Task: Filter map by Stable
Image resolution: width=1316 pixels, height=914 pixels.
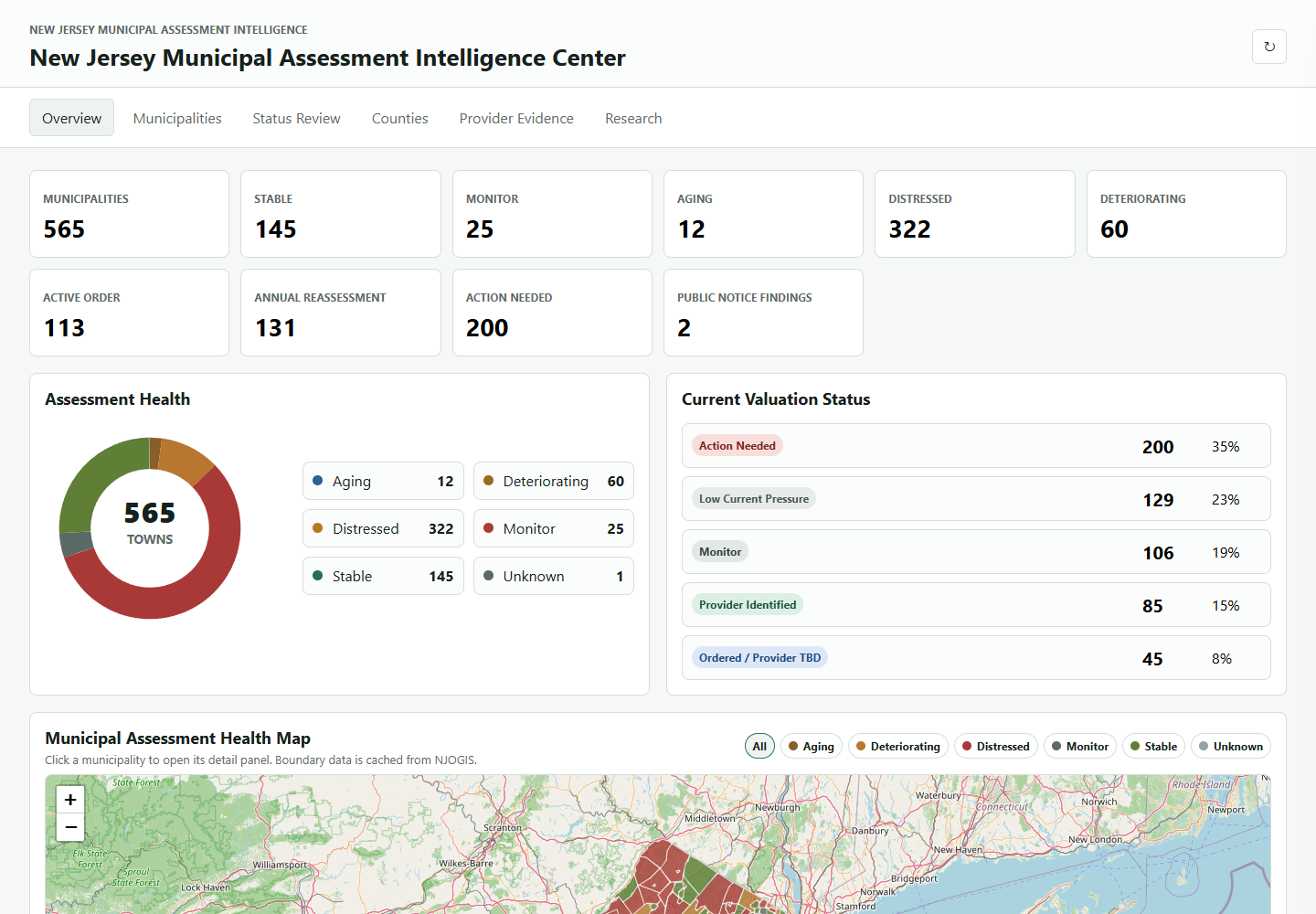Action: 1153,746
